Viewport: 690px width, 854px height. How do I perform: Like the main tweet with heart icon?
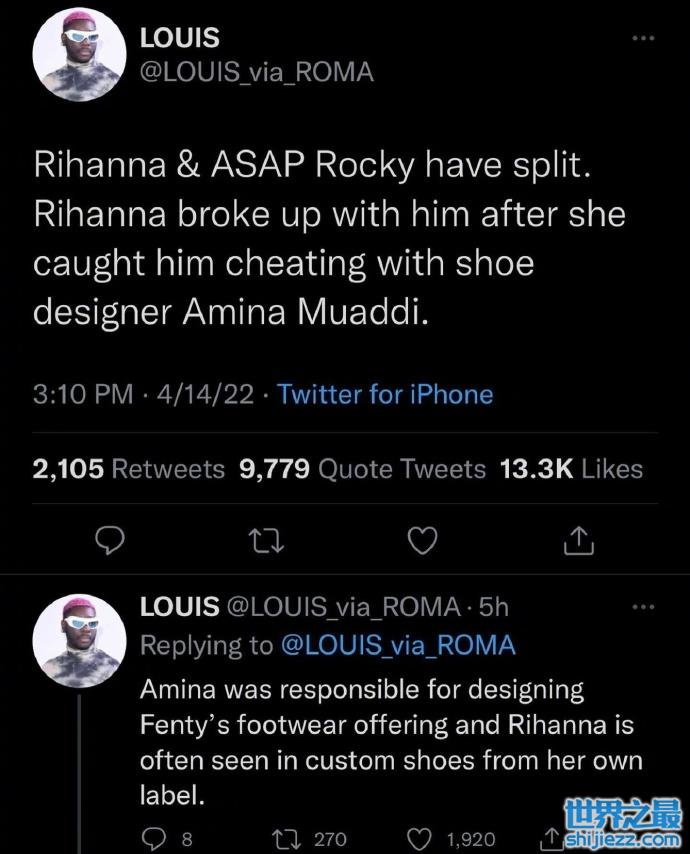pos(423,541)
